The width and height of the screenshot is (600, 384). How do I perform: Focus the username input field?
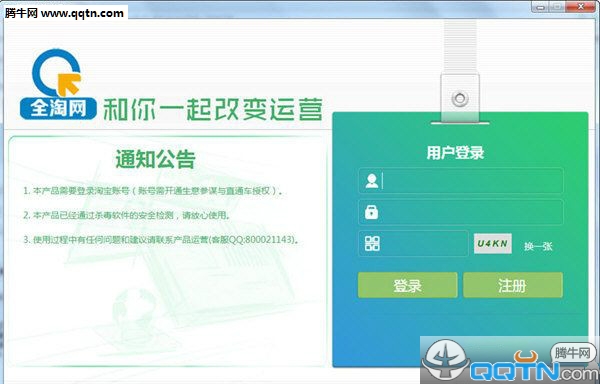coord(461,181)
